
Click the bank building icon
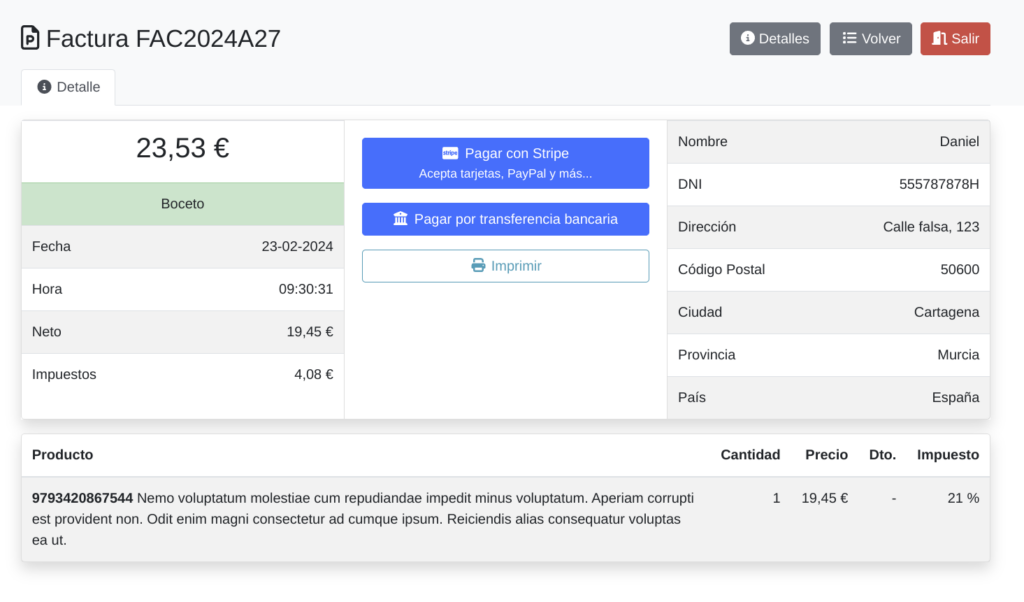click(401, 219)
